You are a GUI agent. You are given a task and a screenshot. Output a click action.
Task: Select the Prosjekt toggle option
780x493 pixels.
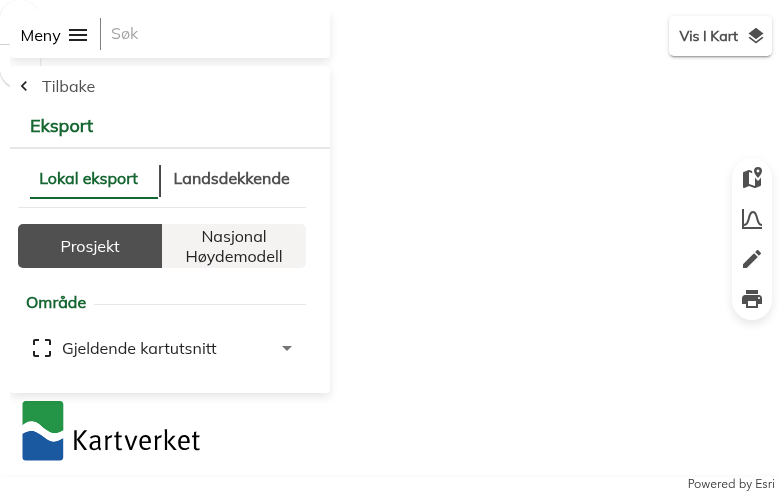coord(90,246)
